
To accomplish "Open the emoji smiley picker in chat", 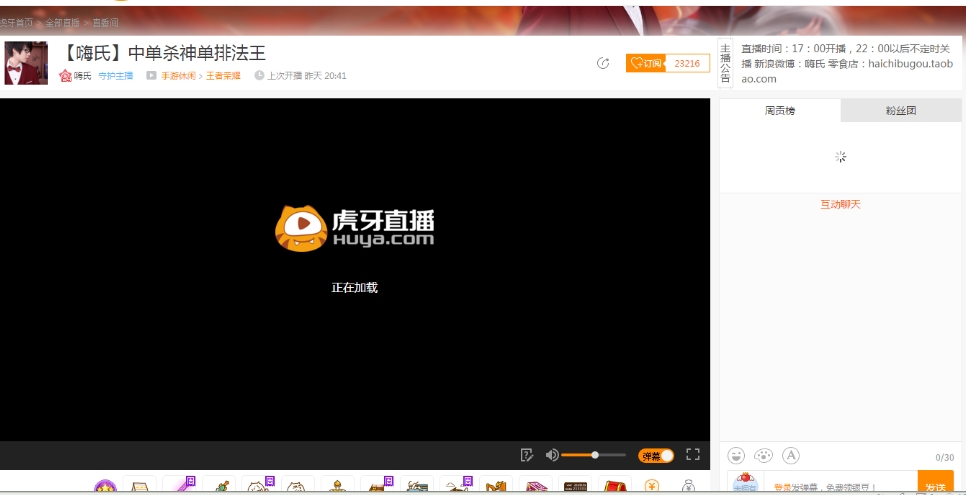I will (x=736, y=456).
